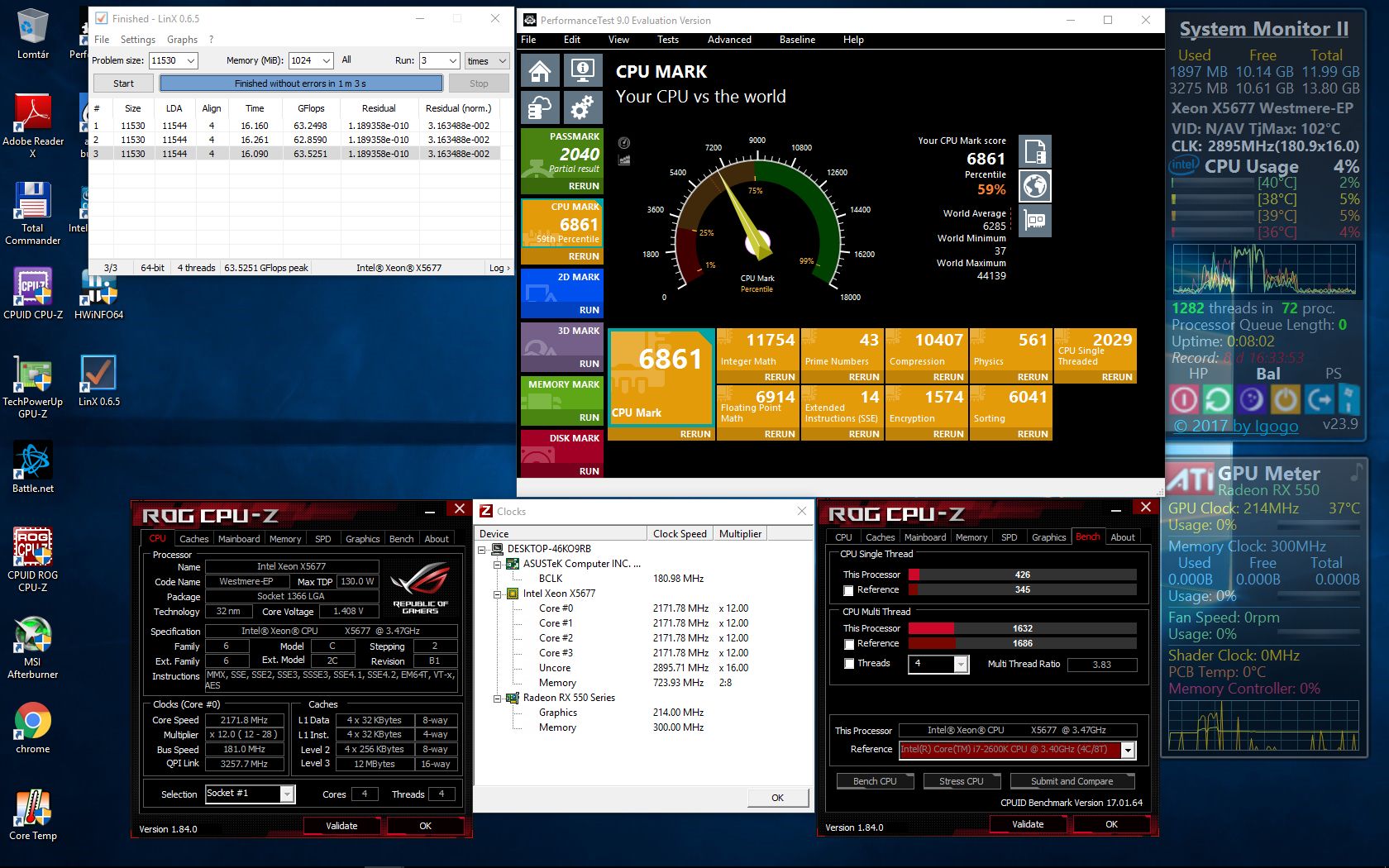Viewport: 1389px width, 868px height.
Task: Select the Core Temp desktop icon
Action: (33, 815)
